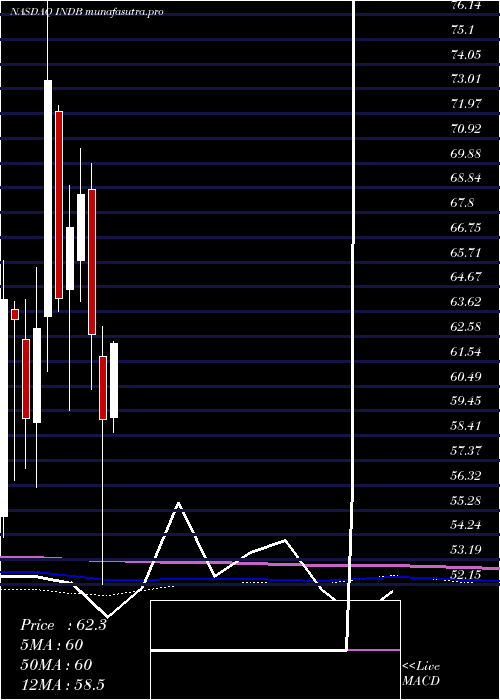Click the 50MA : 60 readout
Screen dimensions: 500x700
coord(56,665)
